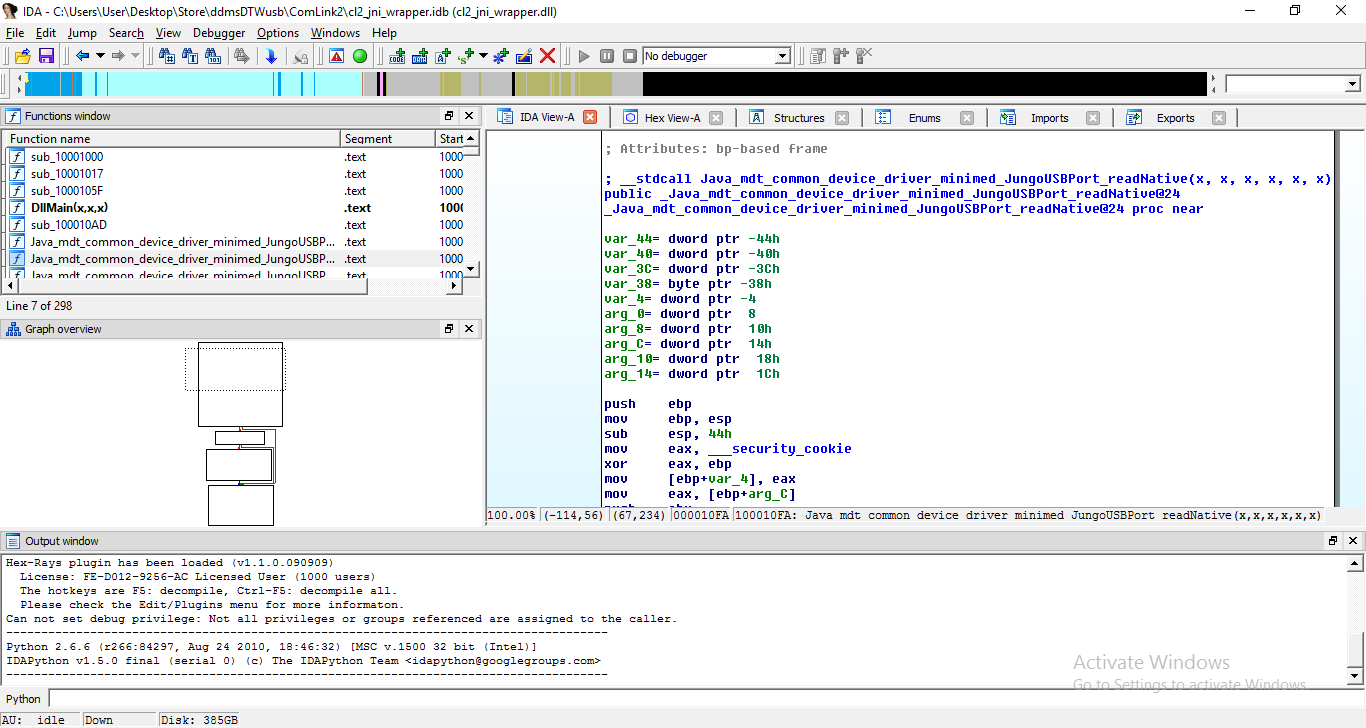Save the database with the floppy icon
The width and height of the screenshot is (1366, 728).
click(x=45, y=56)
